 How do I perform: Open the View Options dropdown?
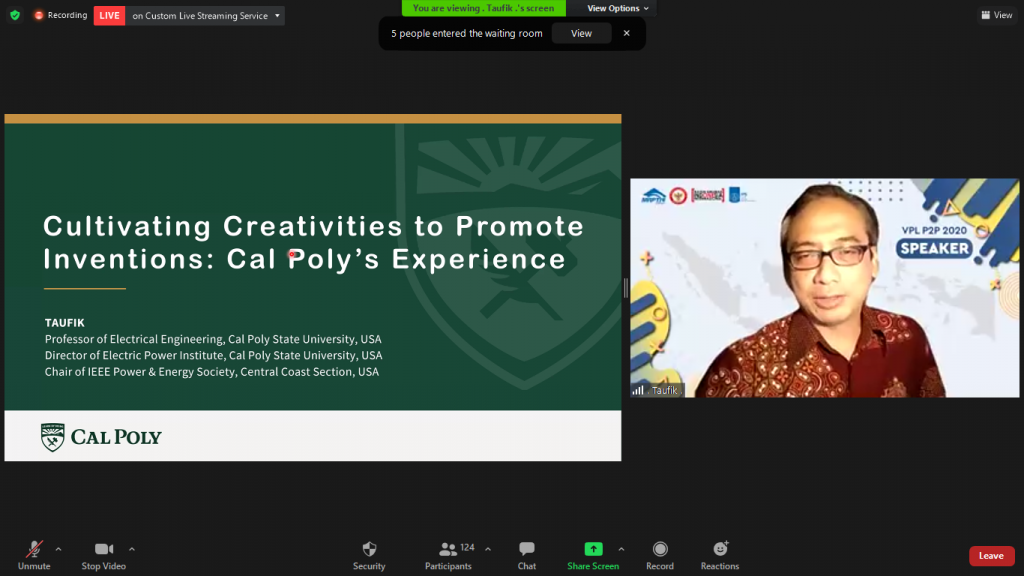[617, 8]
